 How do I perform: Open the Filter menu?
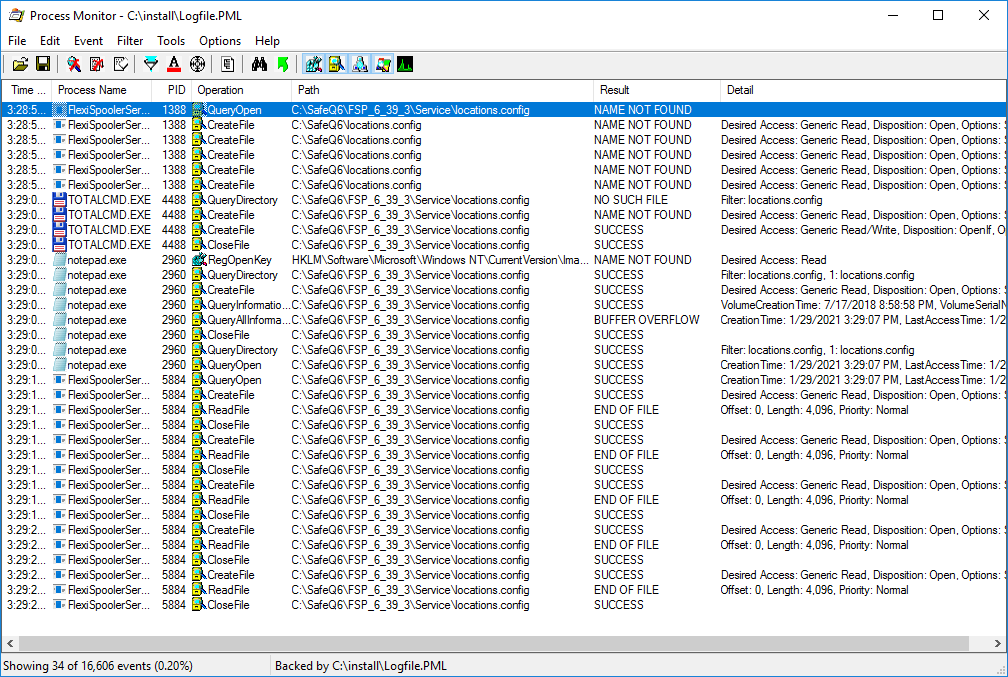click(x=130, y=41)
